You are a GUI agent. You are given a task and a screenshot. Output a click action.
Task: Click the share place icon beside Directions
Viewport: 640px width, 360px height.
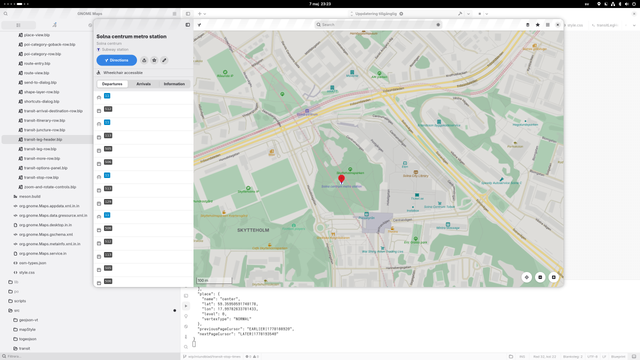144,60
